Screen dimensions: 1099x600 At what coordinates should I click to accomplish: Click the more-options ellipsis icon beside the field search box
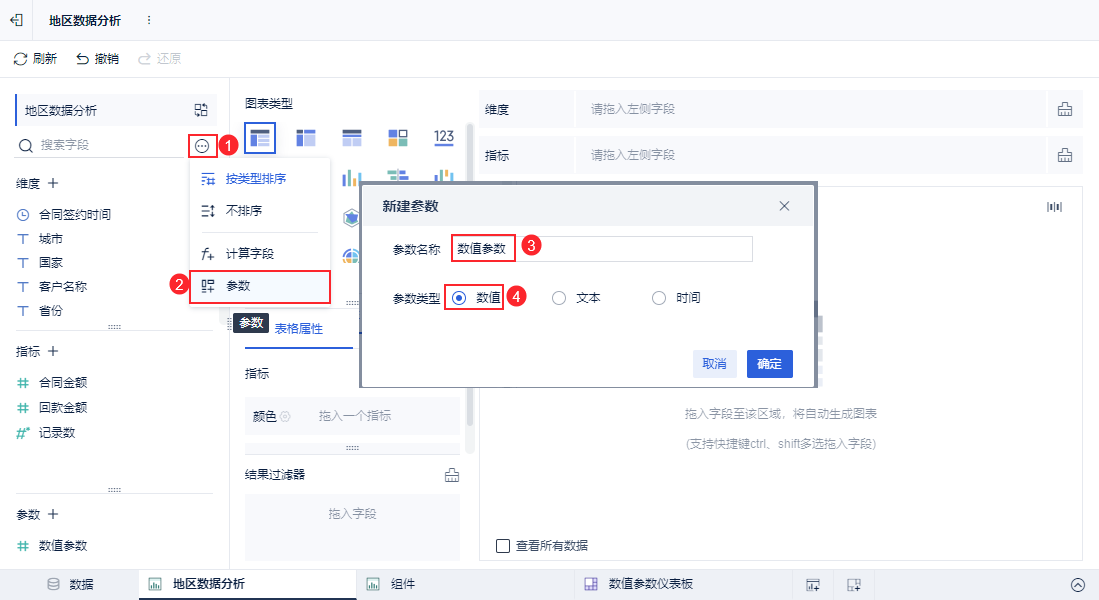pyautogui.click(x=202, y=146)
